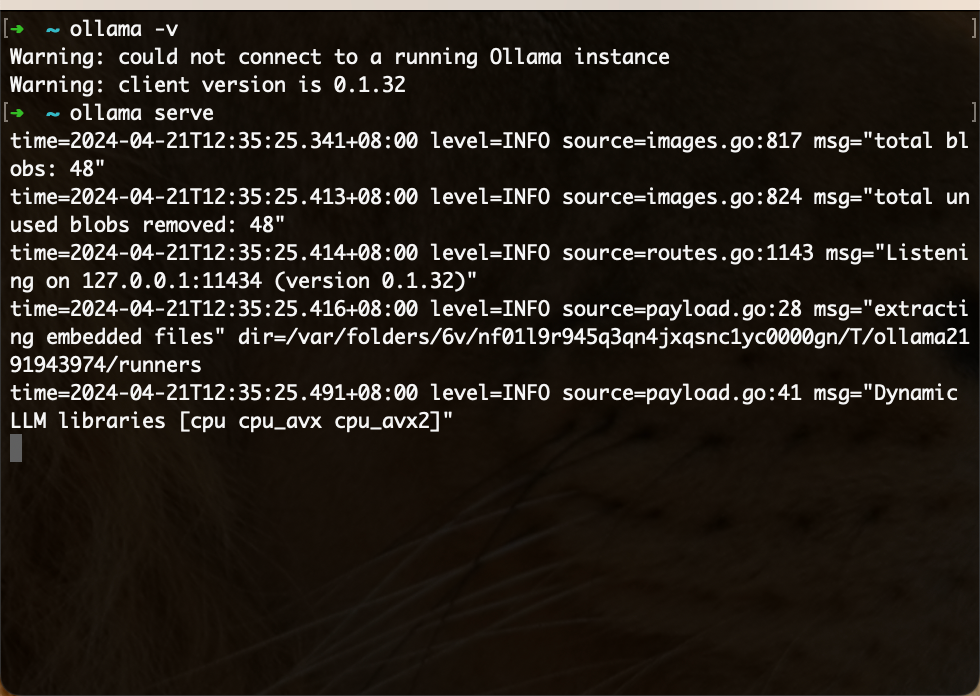Click source=images.go:824 in the log
The image size is (980, 696).
[x=682, y=197]
